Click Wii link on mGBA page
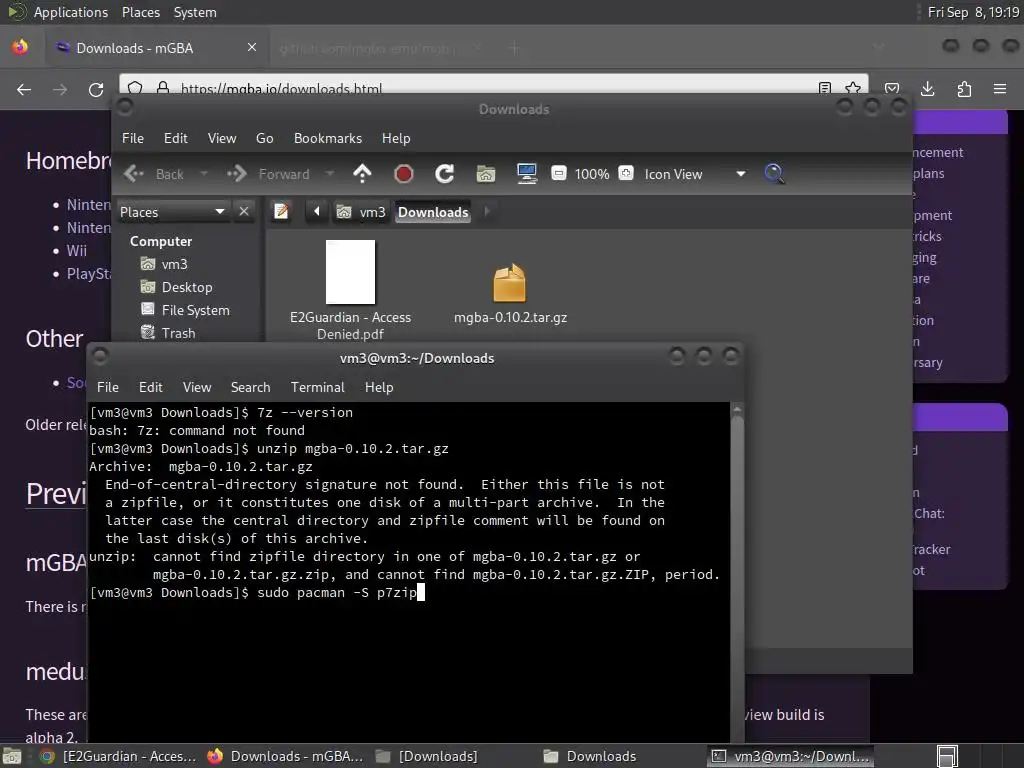 (76, 250)
